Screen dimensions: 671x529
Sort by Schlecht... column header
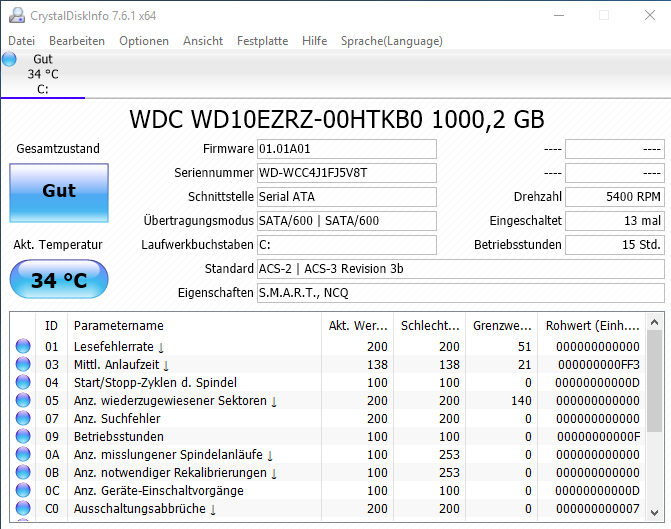(x=430, y=326)
